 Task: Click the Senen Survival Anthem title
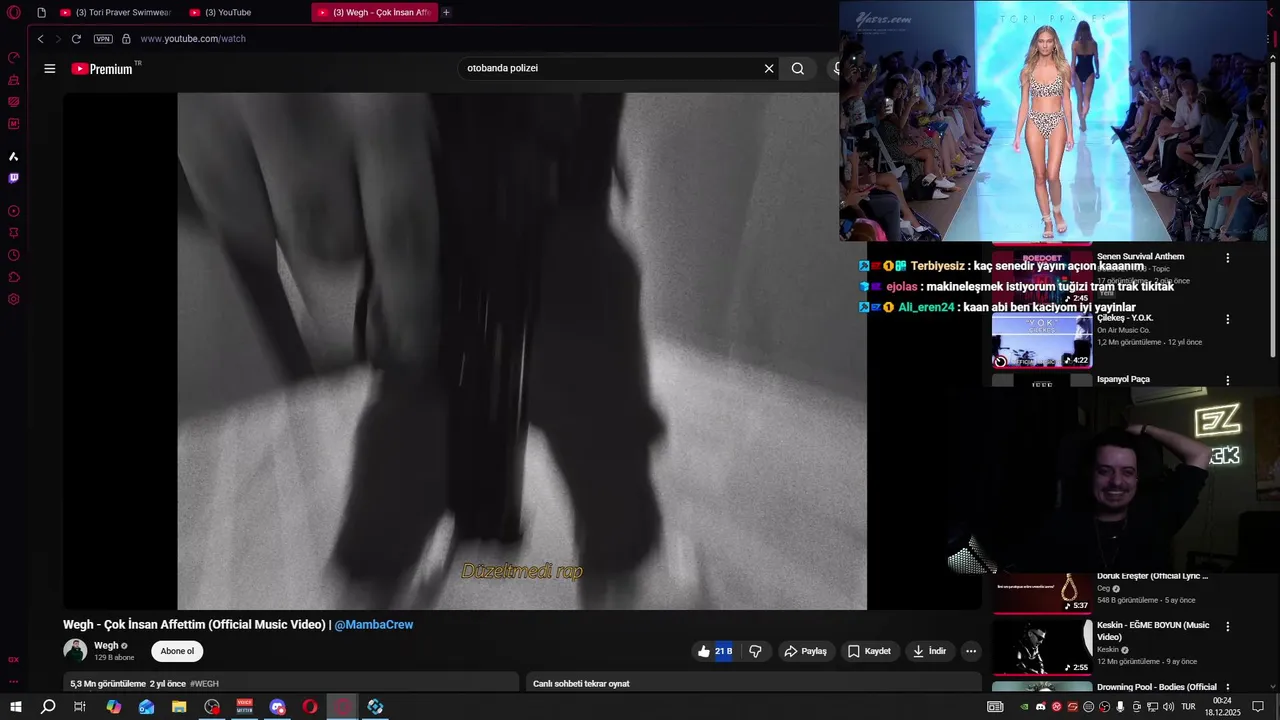click(x=1140, y=257)
